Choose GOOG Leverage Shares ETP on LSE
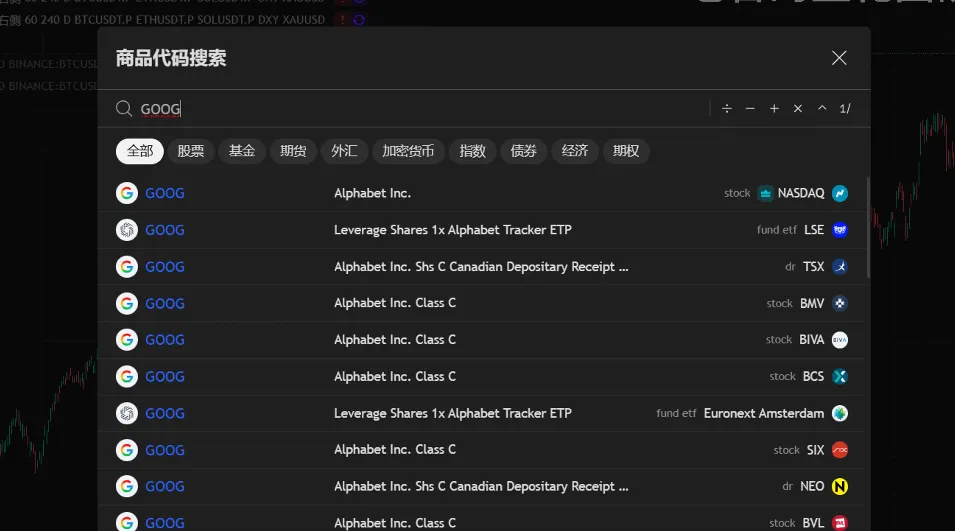 [x=480, y=230]
